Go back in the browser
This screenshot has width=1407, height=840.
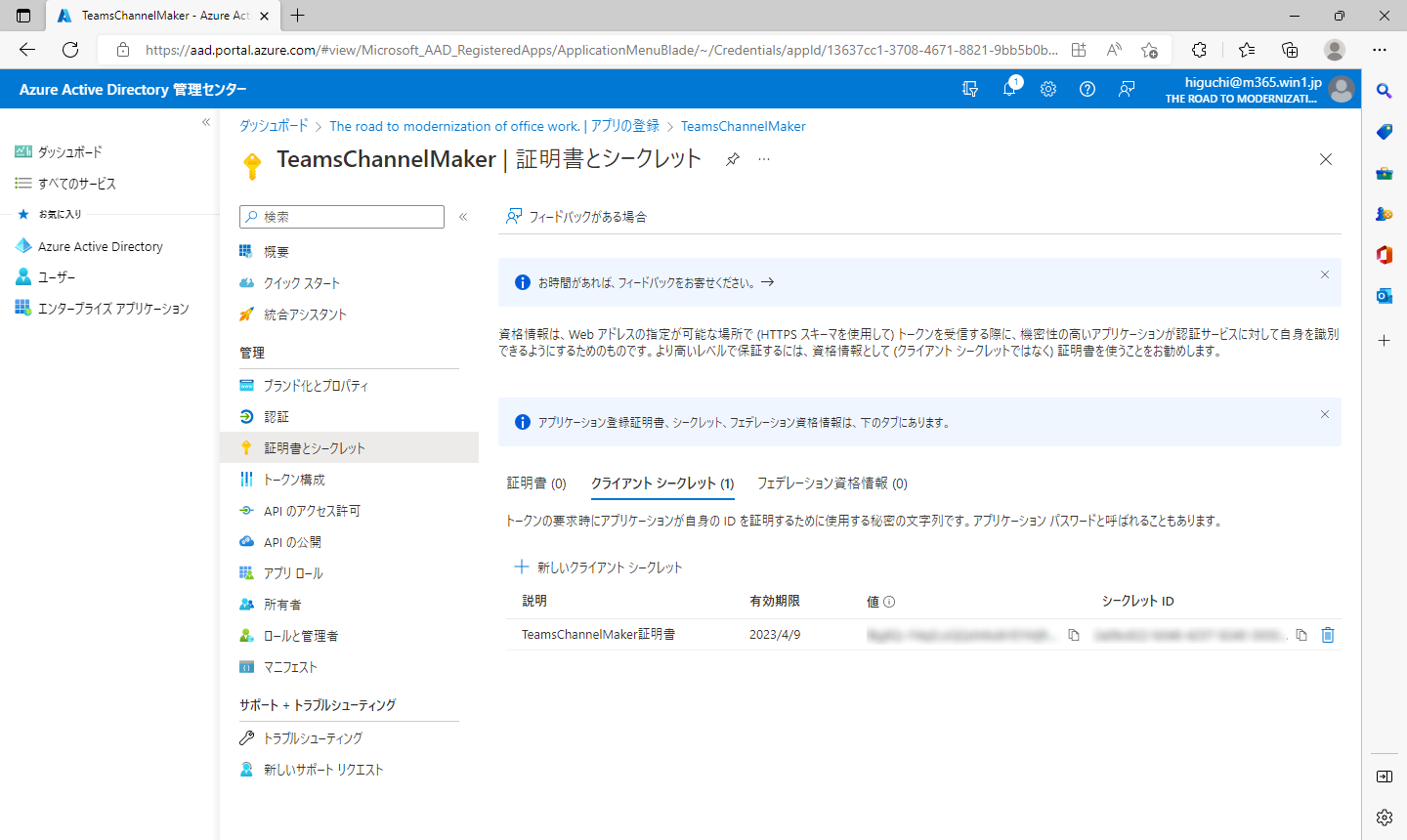pos(27,50)
